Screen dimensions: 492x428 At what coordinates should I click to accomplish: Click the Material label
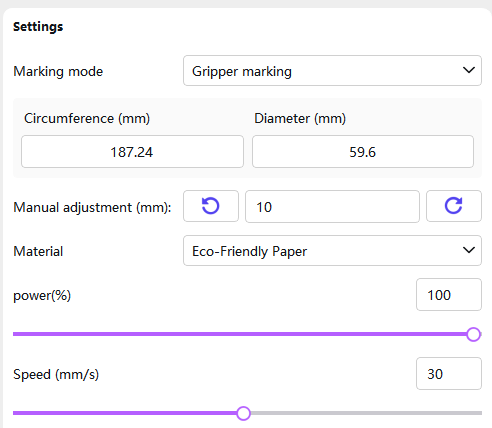[38, 251]
